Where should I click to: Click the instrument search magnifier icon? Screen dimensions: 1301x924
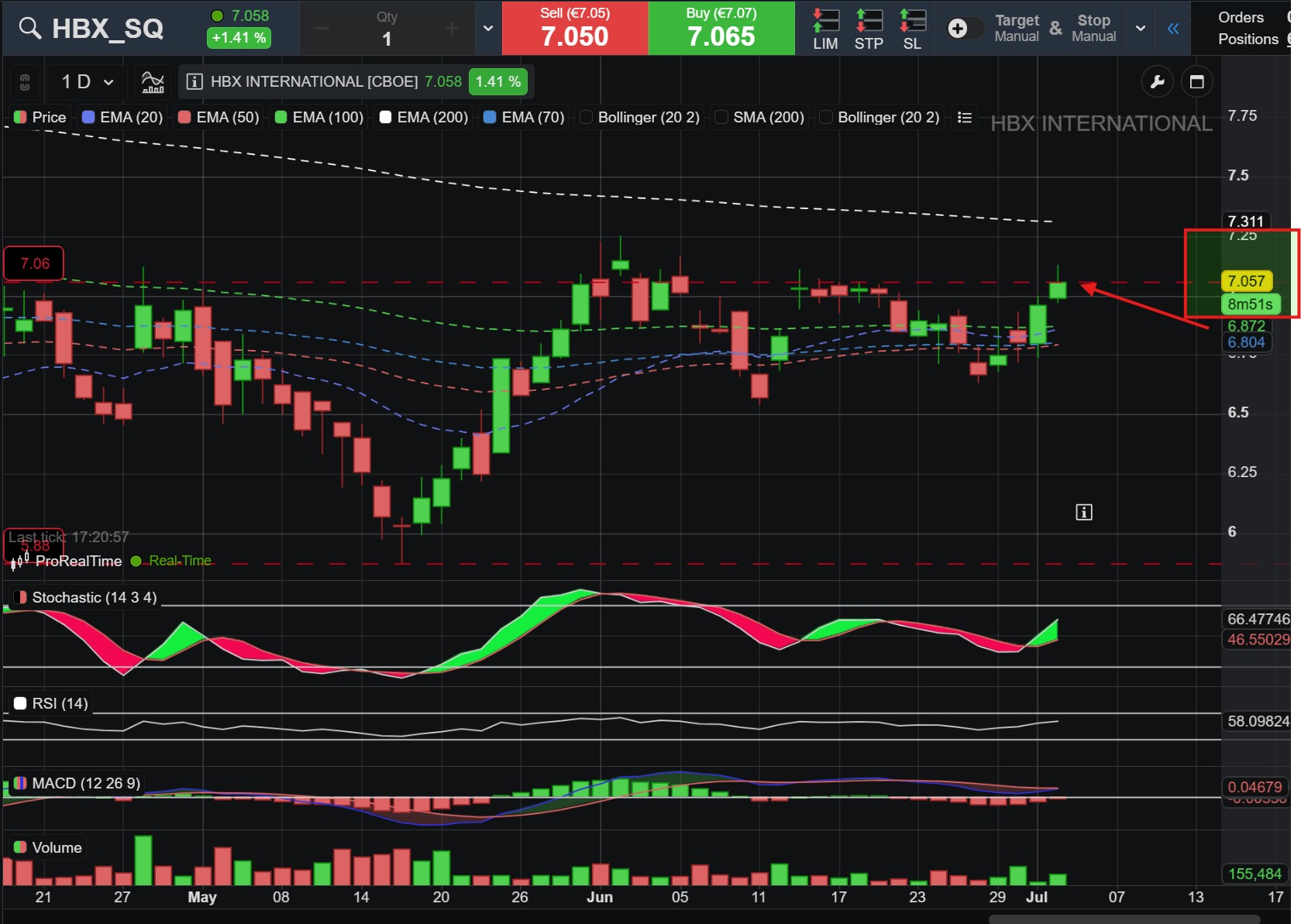29,28
